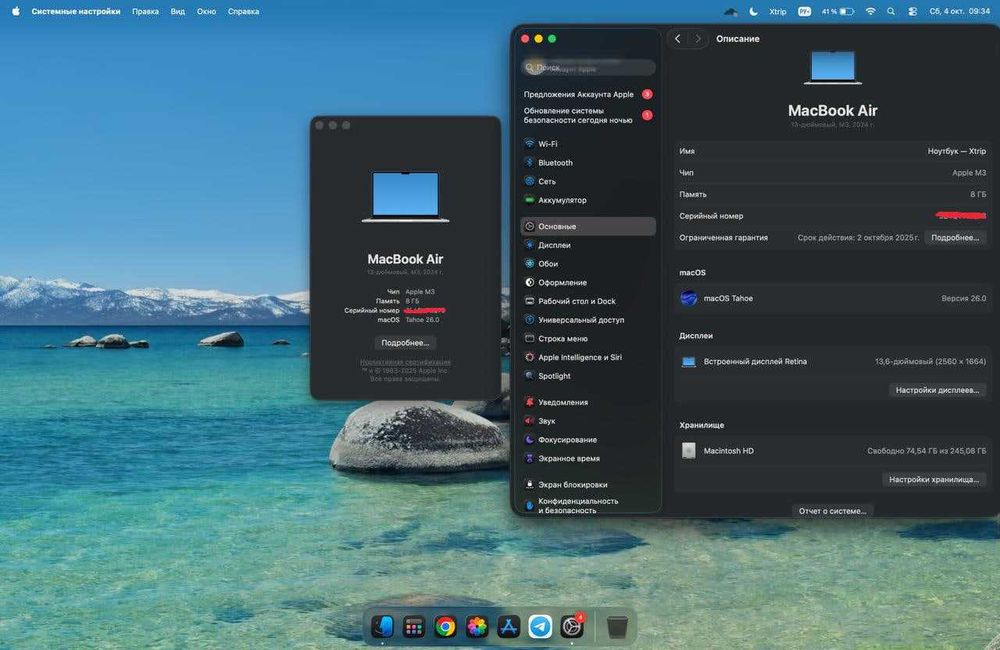The height and width of the screenshot is (650, 1000).
Task: Open the Trash in the Dock
Action: [x=617, y=627]
